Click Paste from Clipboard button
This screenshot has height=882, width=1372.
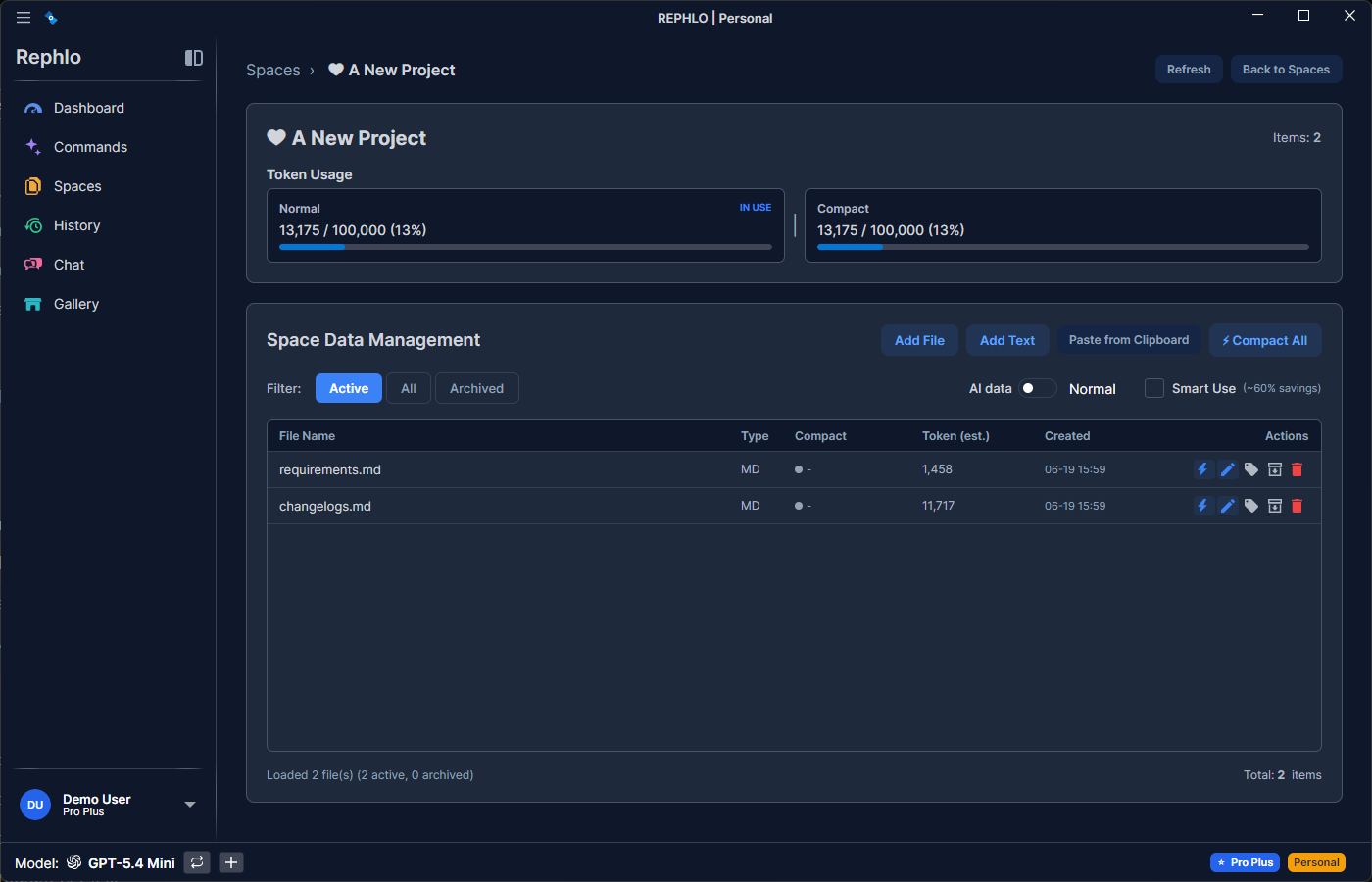pos(1129,340)
